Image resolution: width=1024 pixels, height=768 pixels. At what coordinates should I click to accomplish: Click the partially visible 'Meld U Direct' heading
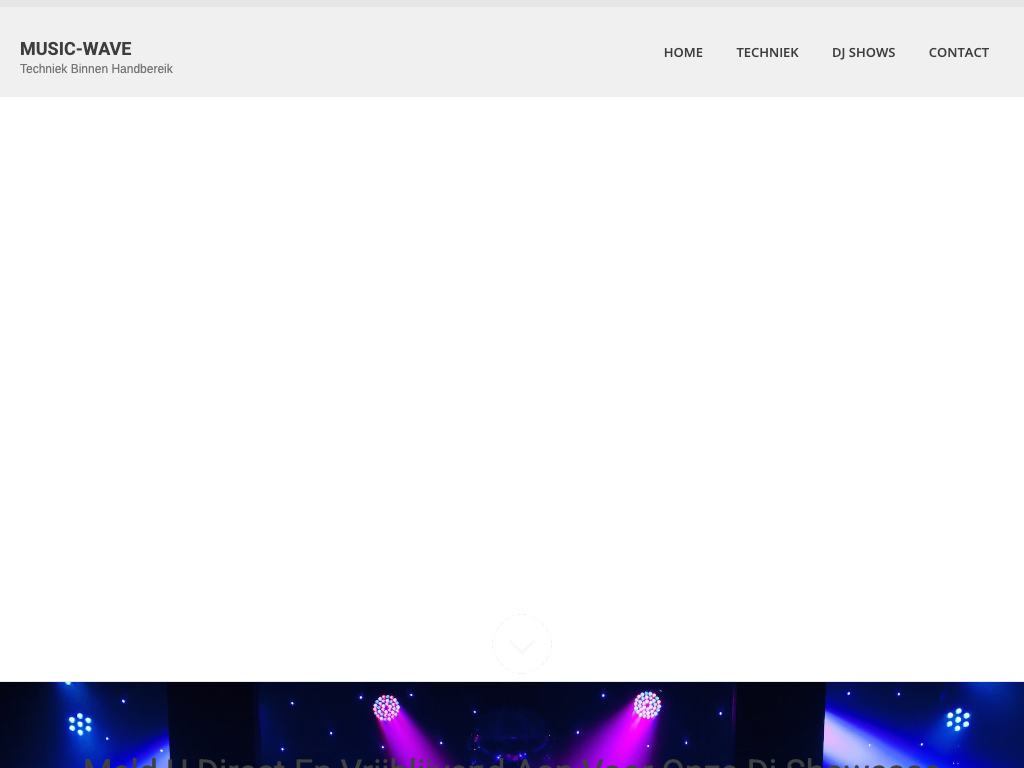[x=511, y=762]
